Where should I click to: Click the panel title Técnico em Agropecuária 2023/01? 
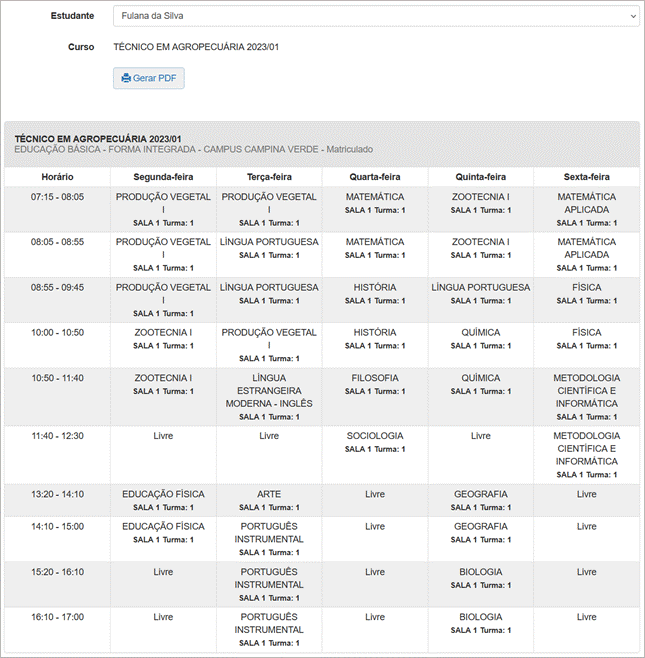(x=98, y=138)
